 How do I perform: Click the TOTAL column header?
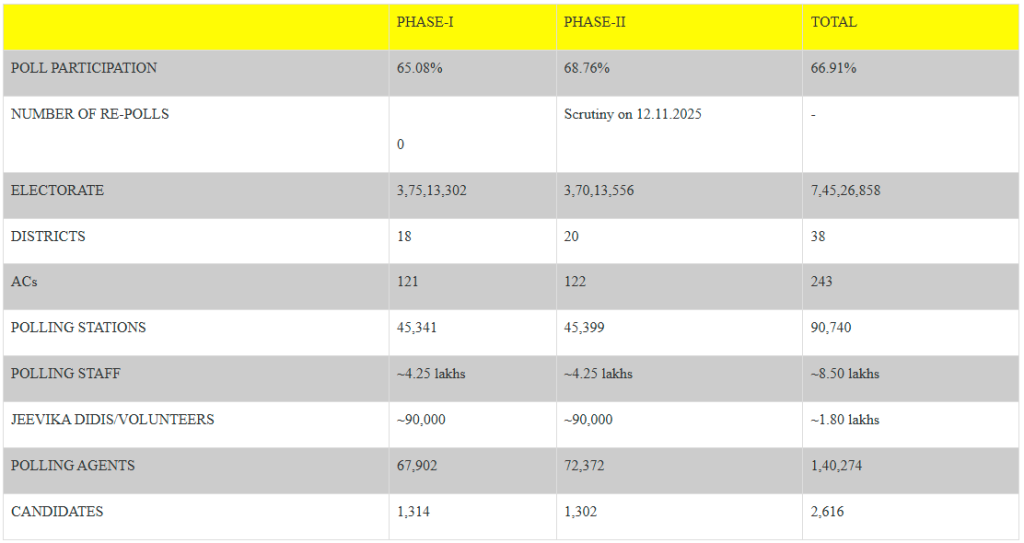pyautogui.click(x=833, y=22)
